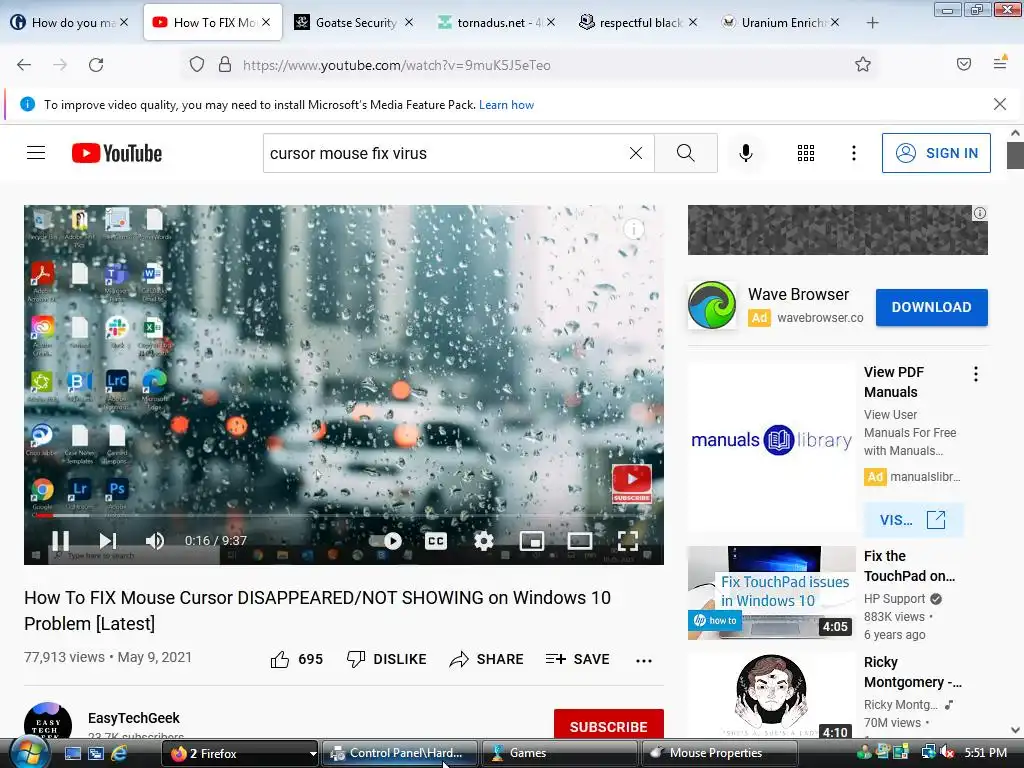This screenshot has width=1024, height=768.
Task: Open Ricky Montgomery video thumbnail
Action: [x=772, y=696]
